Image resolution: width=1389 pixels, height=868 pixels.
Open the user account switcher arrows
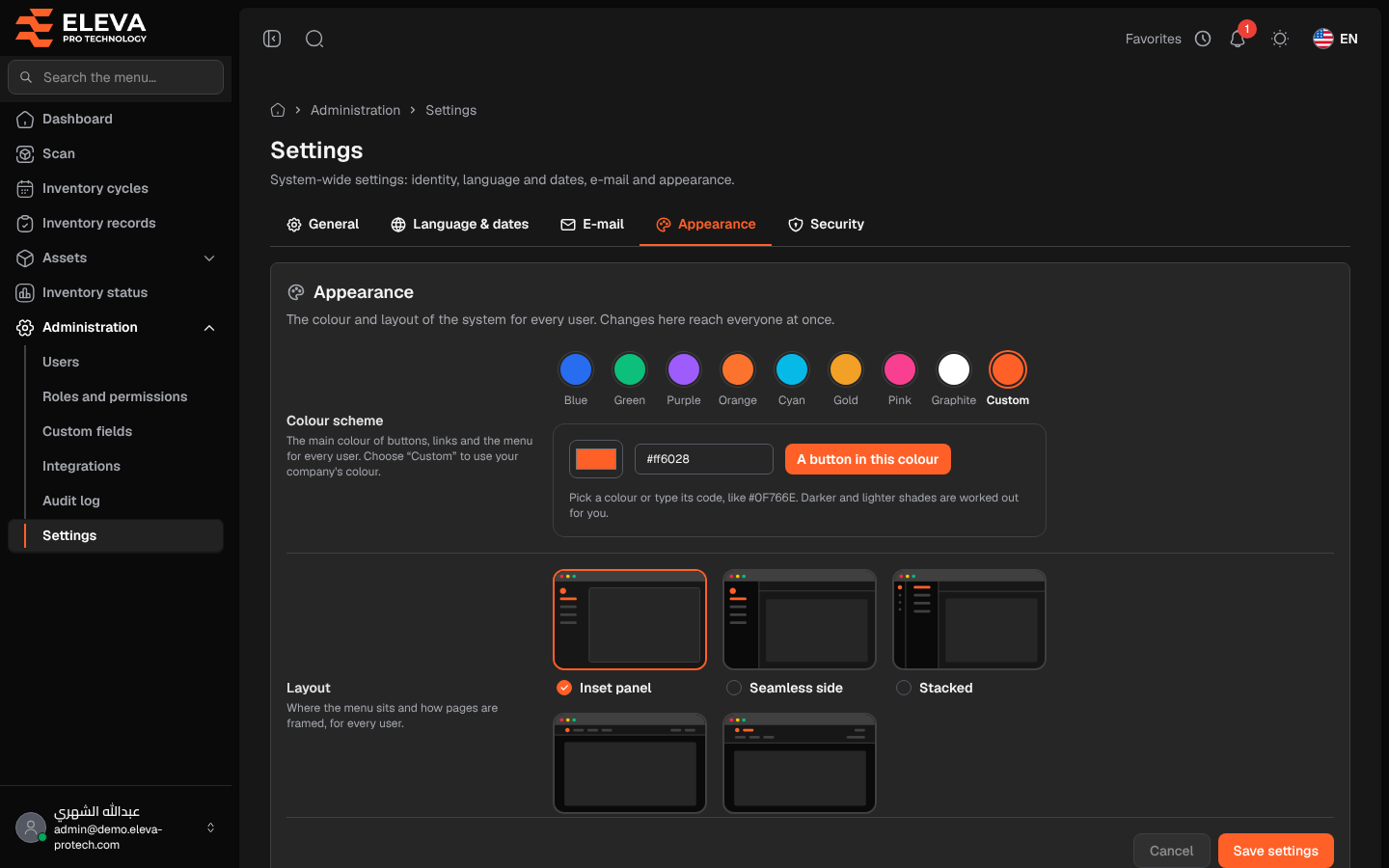pos(210,827)
